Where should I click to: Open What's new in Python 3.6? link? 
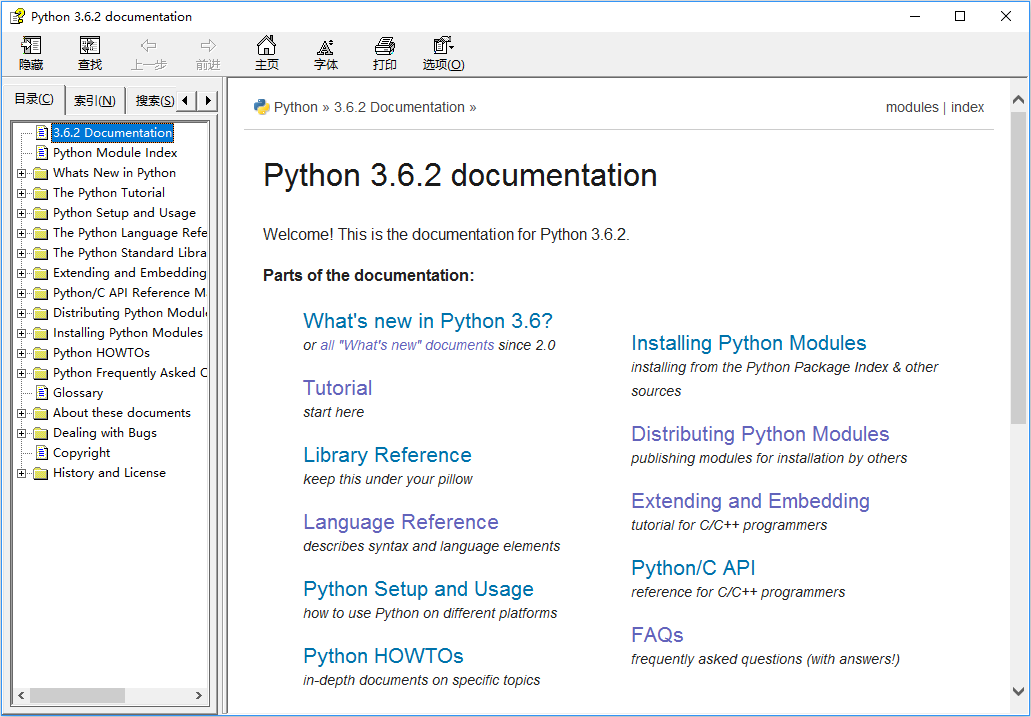coord(428,321)
